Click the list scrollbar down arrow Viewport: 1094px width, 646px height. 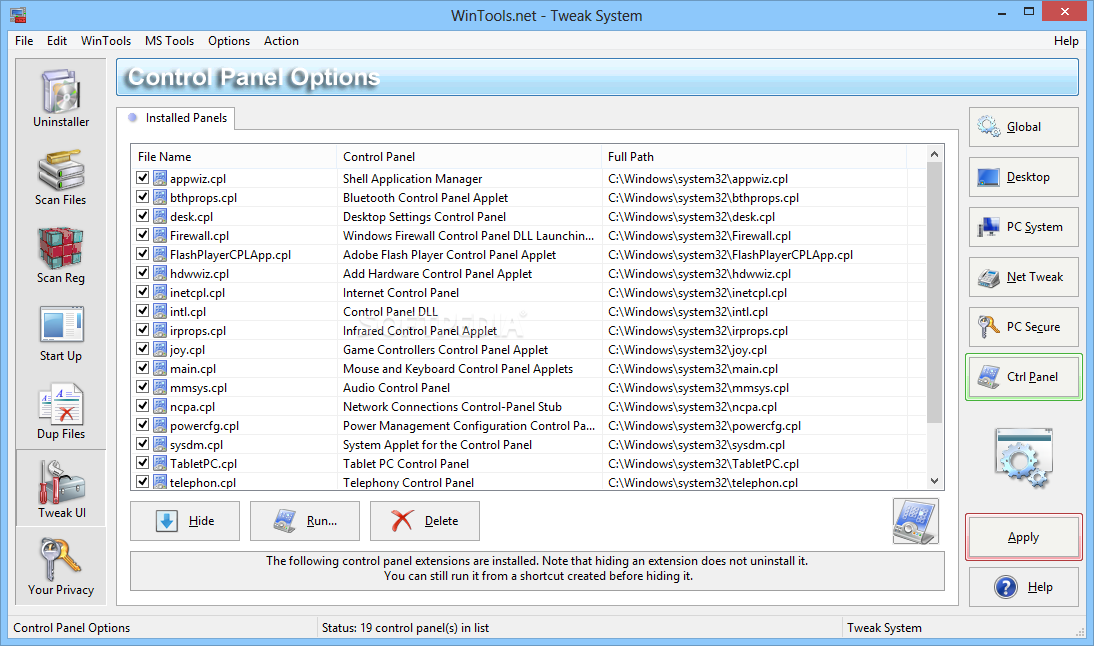coord(934,481)
